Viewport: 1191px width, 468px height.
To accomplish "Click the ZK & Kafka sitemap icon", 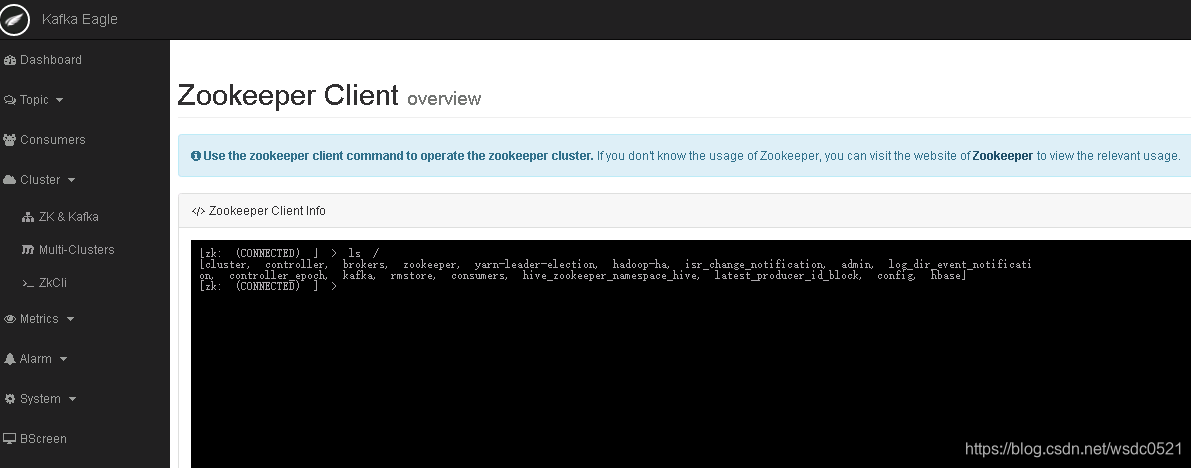I will pyautogui.click(x=28, y=217).
